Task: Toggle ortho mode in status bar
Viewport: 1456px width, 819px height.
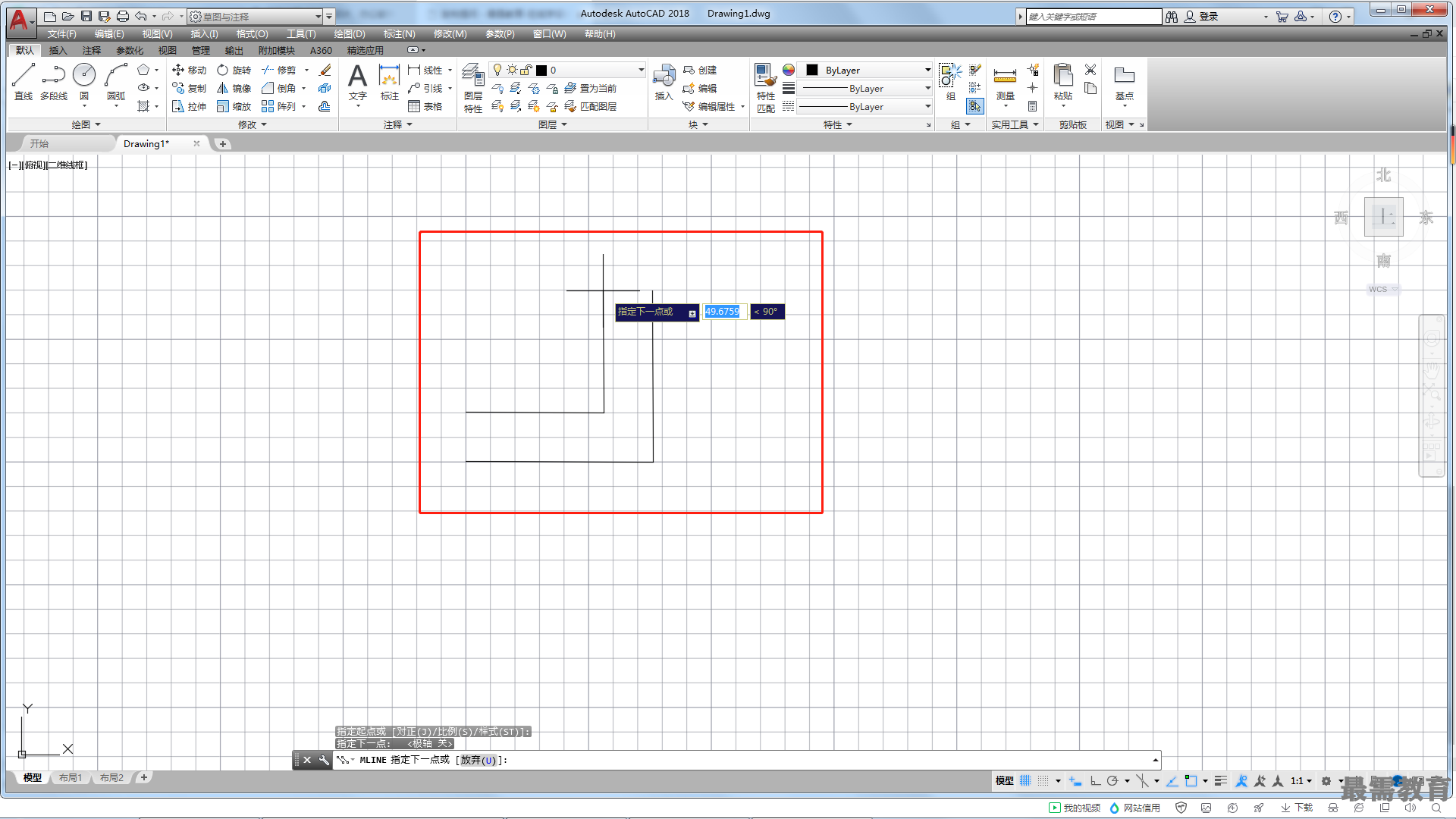Action: pos(1095,780)
